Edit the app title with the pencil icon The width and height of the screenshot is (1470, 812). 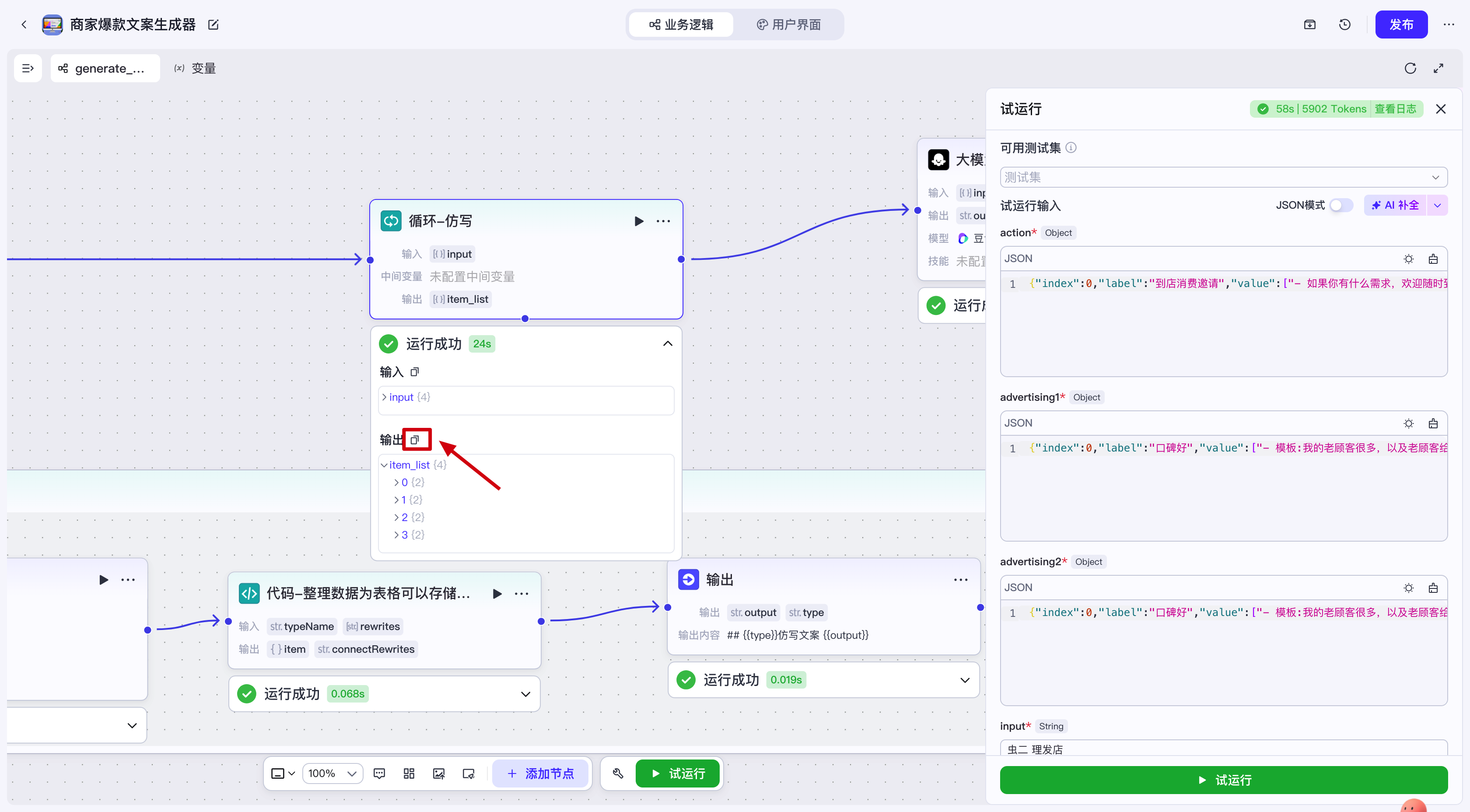click(x=213, y=24)
